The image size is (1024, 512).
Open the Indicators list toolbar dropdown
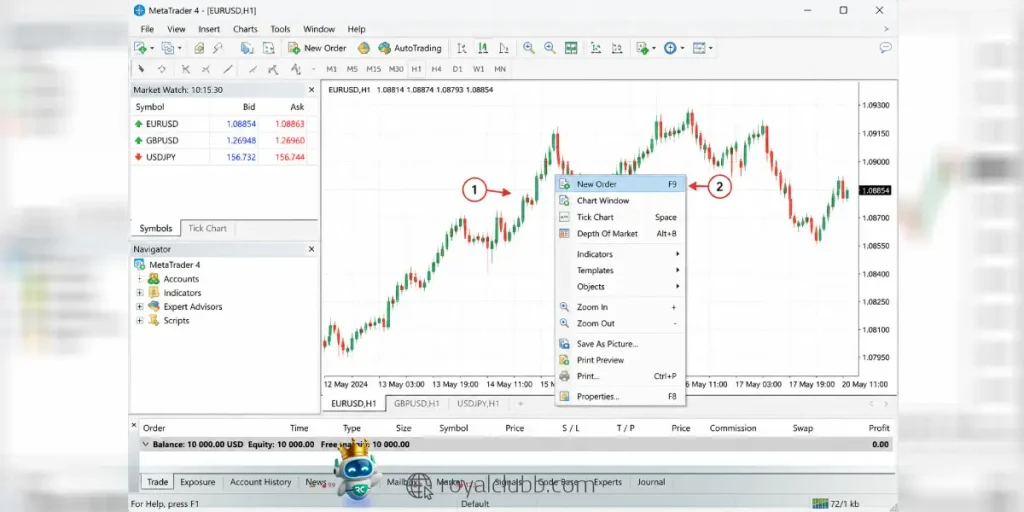[x=654, y=48]
